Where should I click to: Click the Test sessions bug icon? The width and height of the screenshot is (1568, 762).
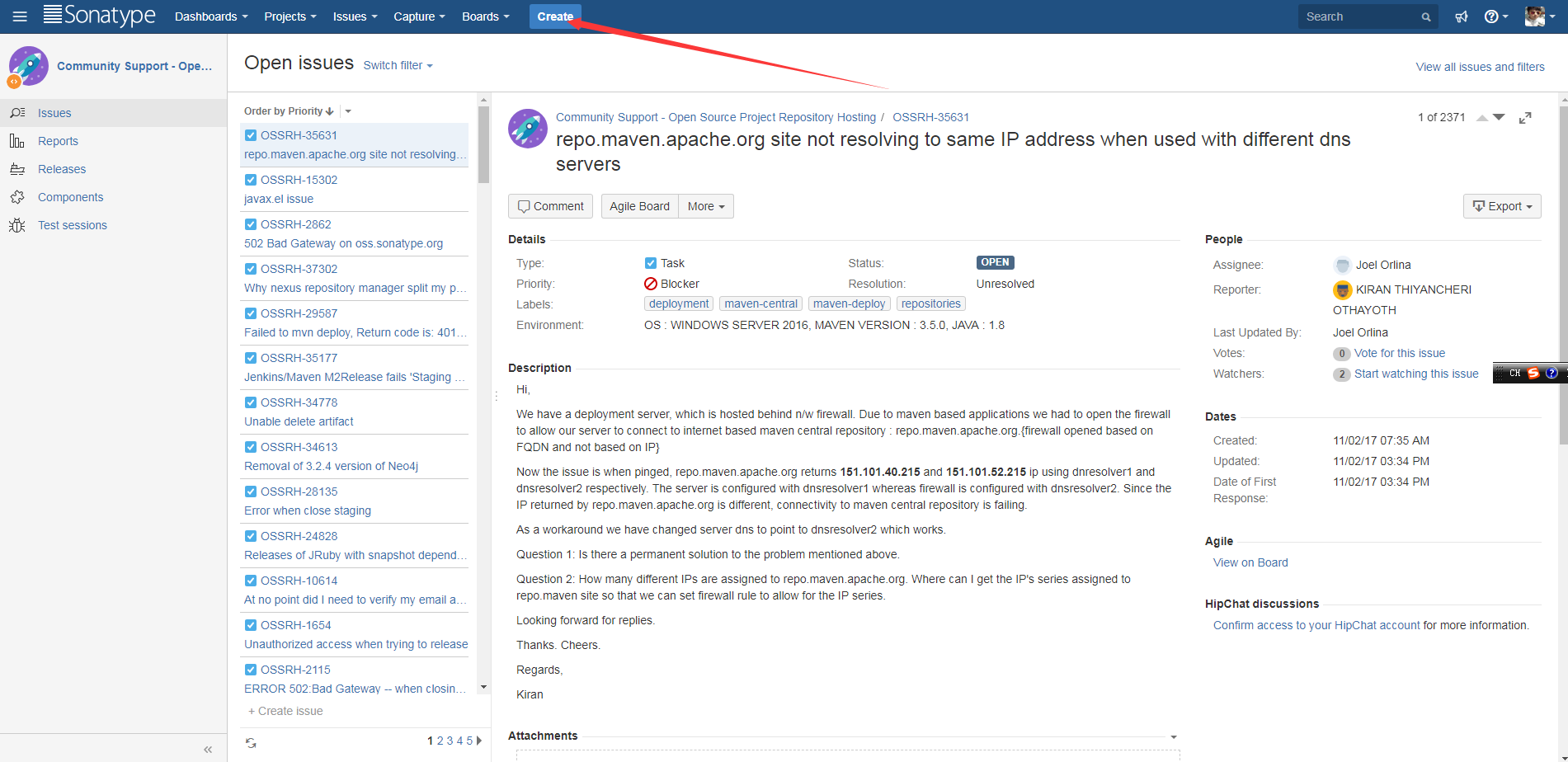[17, 225]
